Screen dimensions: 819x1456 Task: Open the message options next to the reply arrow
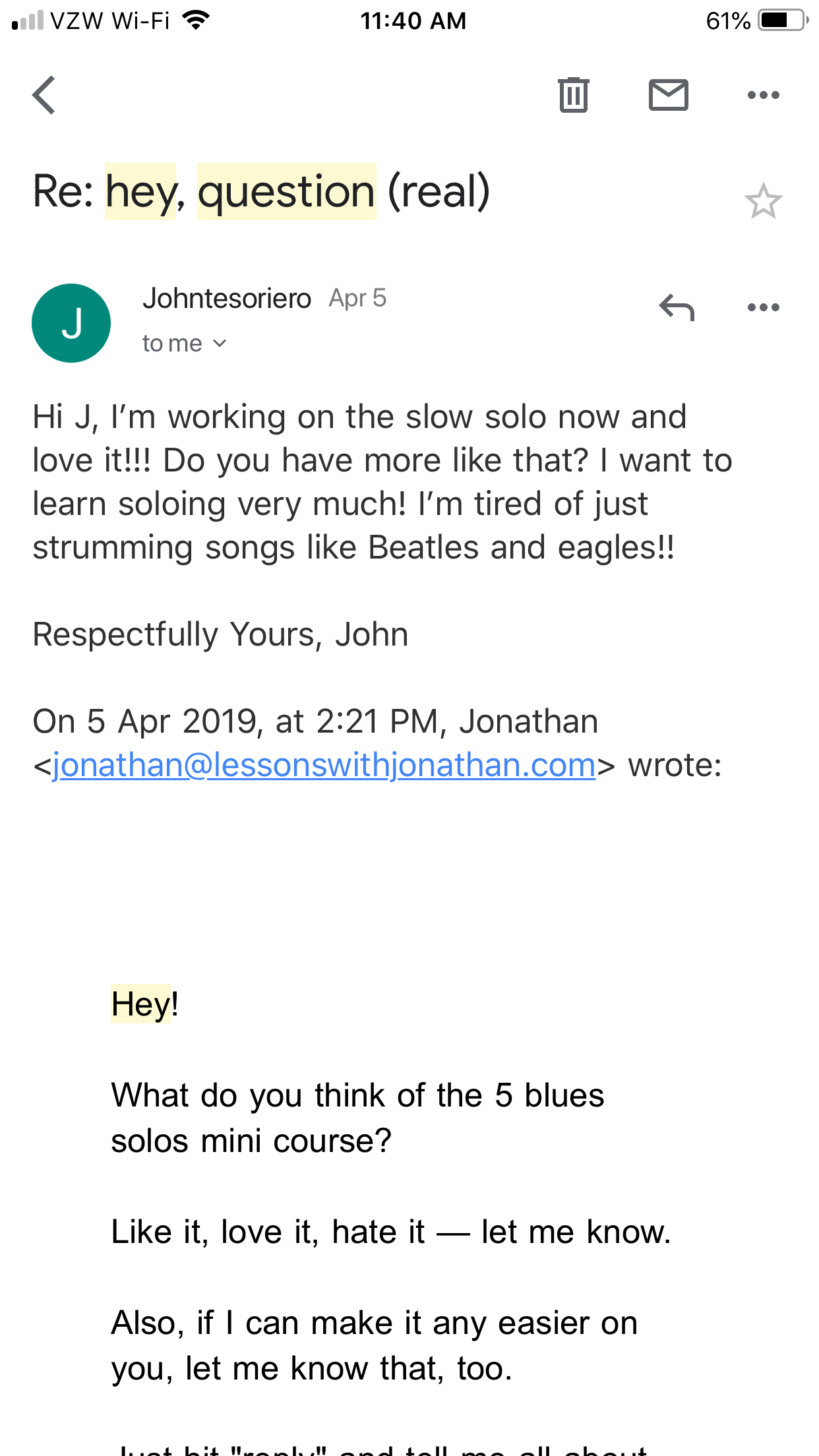pyautogui.click(x=763, y=307)
